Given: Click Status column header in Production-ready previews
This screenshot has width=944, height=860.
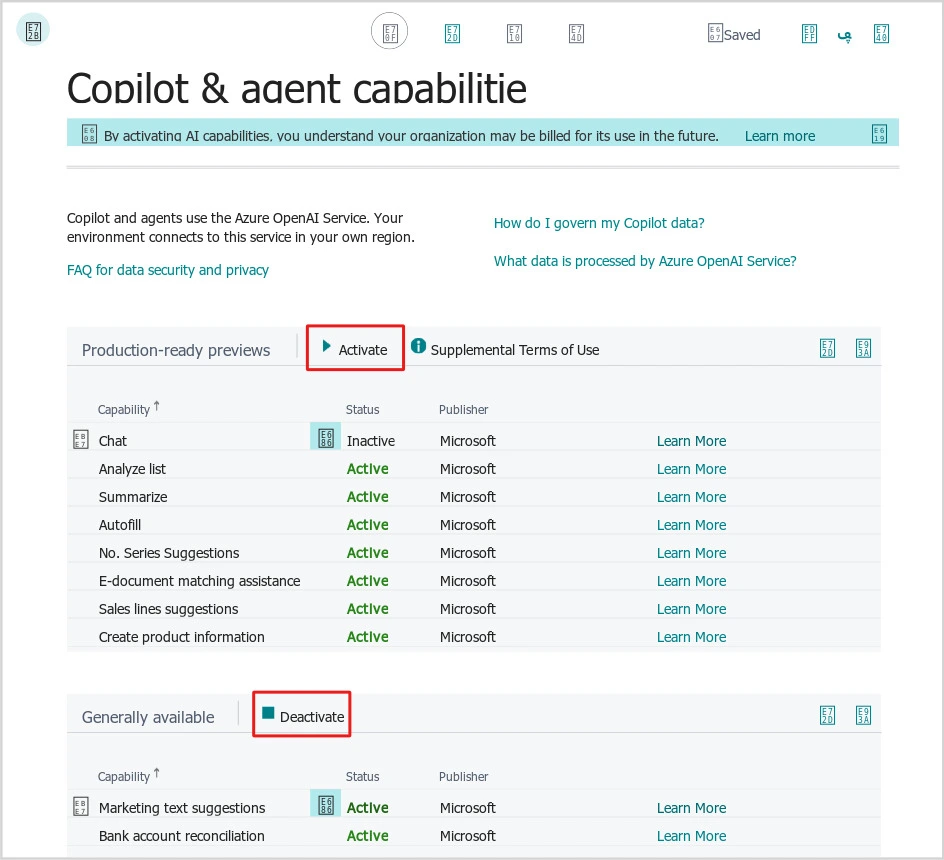Looking at the screenshot, I should (x=362, y=410).
